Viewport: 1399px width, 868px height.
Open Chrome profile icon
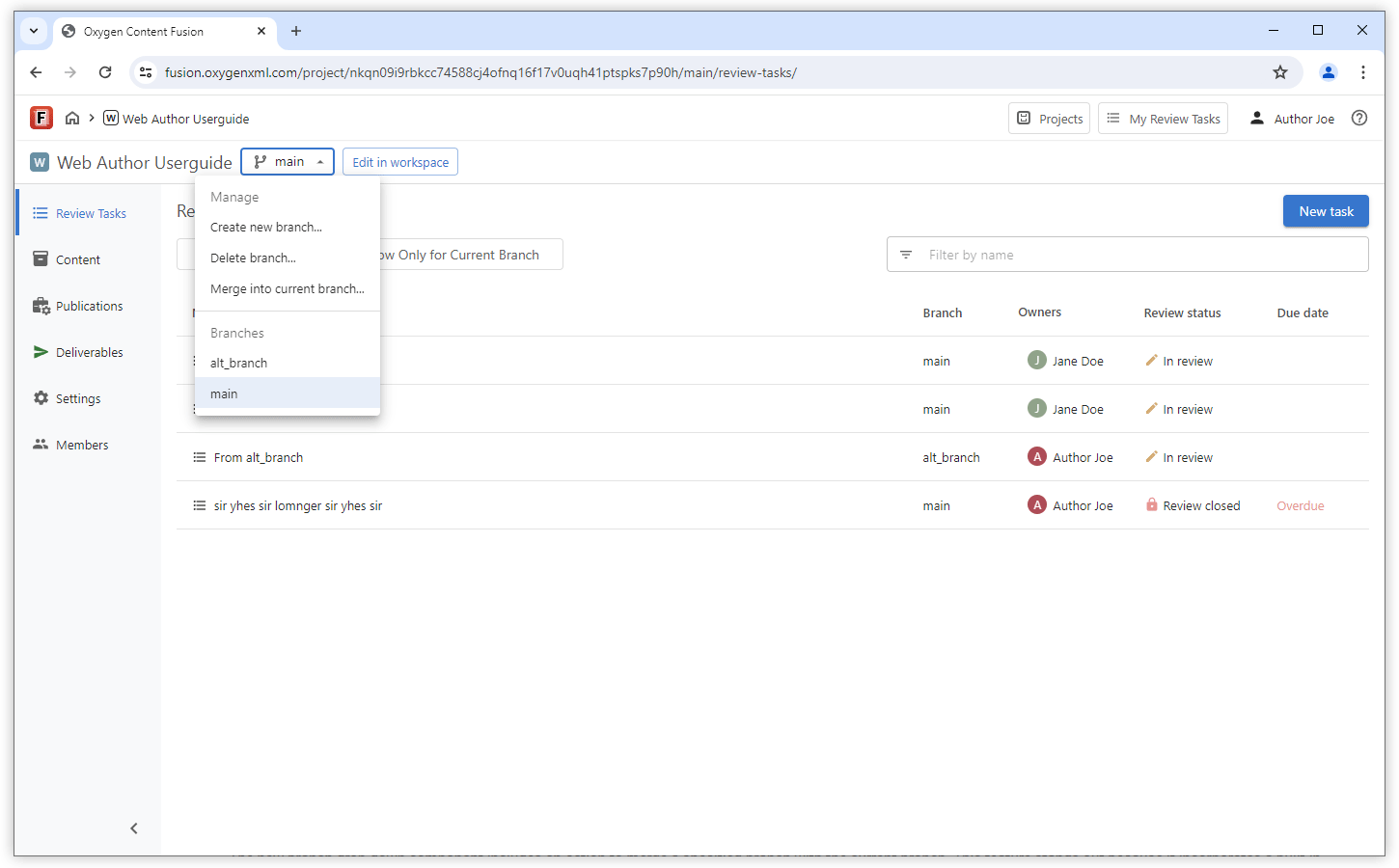1329,72
